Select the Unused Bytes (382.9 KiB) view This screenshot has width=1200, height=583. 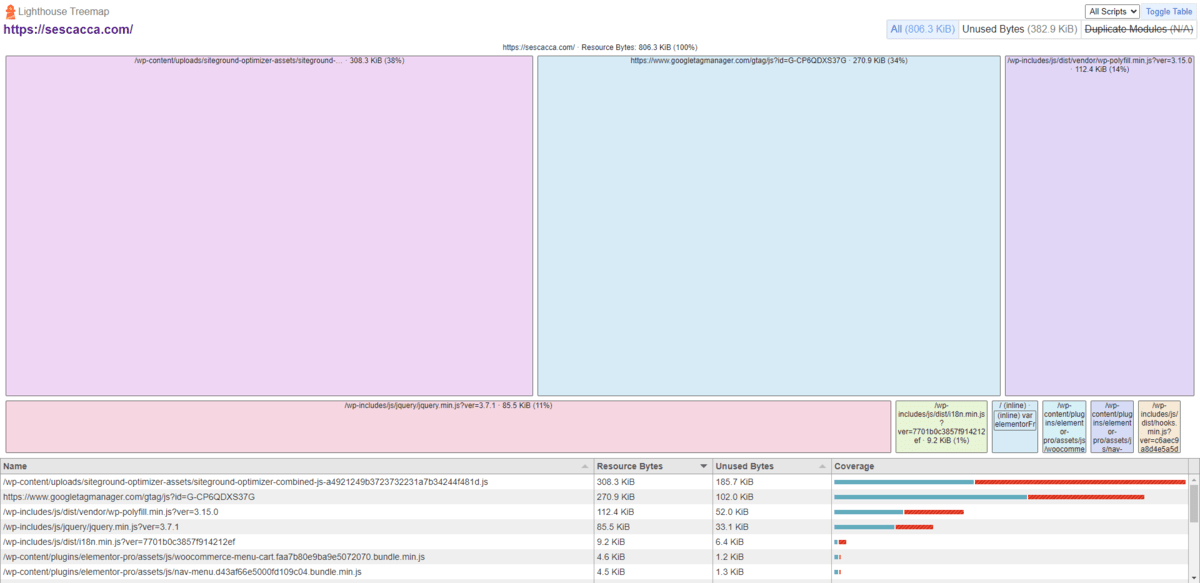[x=1019, y=29]
